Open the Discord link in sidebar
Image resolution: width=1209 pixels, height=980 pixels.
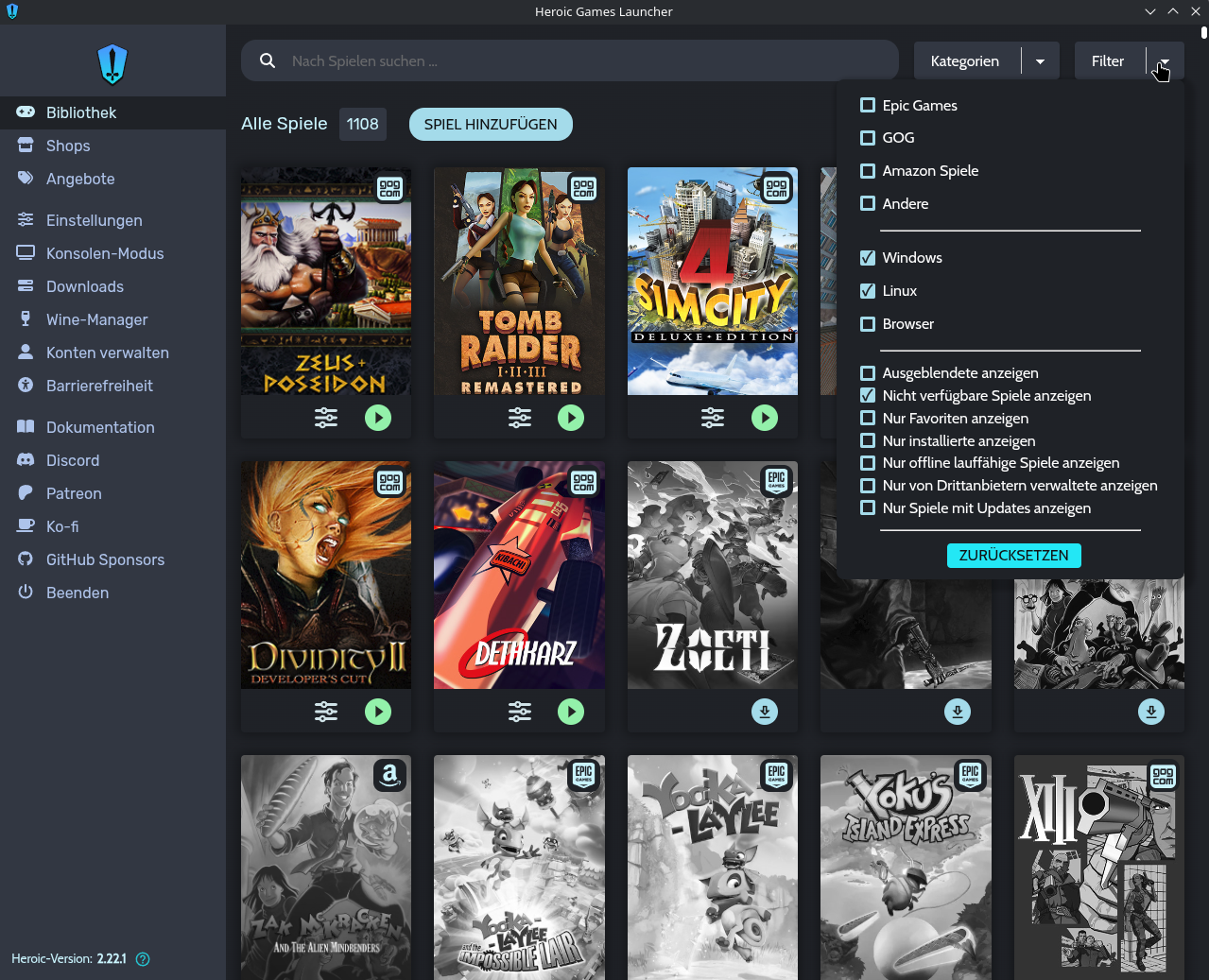pos(112,460)
